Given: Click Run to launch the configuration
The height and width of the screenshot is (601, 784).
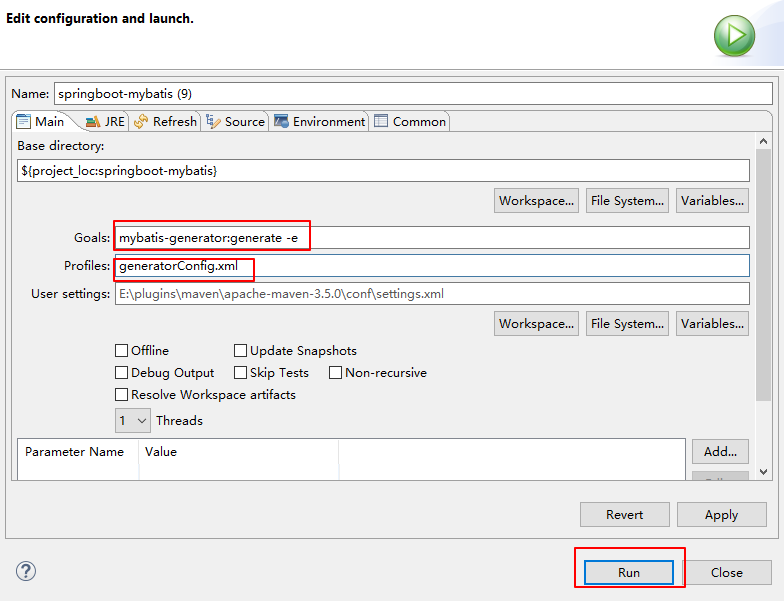Looking at the screenshot, I should [628, 572].
